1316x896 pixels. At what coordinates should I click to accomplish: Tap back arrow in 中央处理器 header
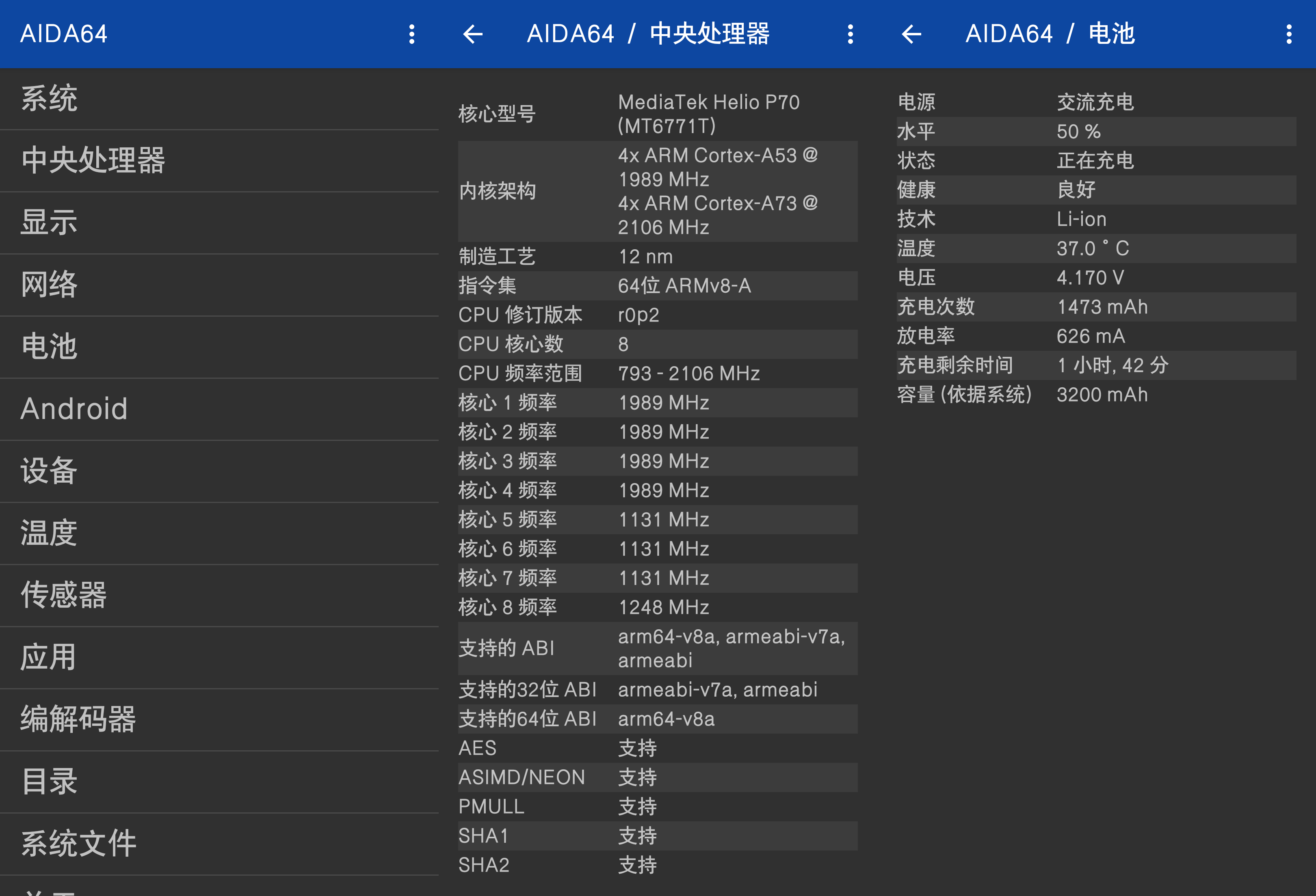point(473,34)
